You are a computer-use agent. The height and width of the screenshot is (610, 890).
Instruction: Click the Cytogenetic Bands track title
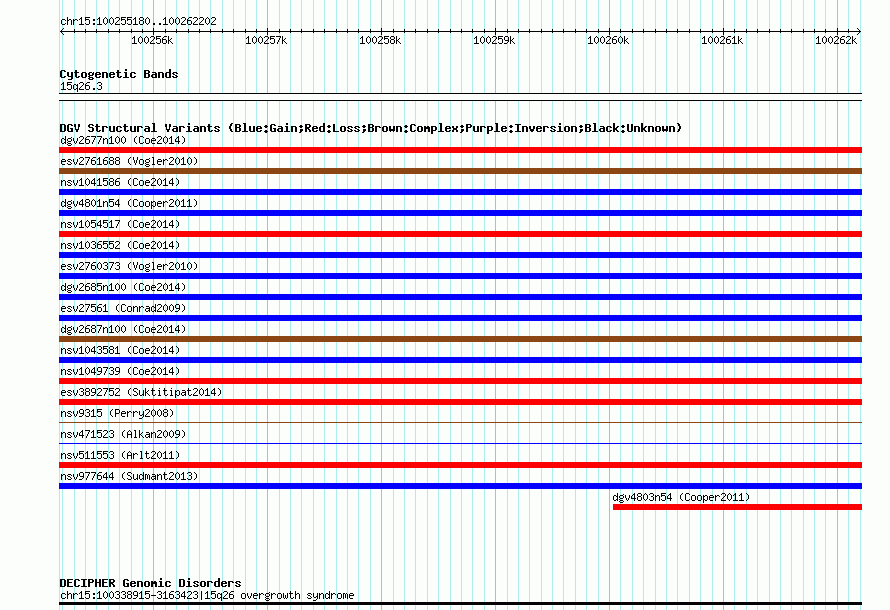tap(119, 74)
